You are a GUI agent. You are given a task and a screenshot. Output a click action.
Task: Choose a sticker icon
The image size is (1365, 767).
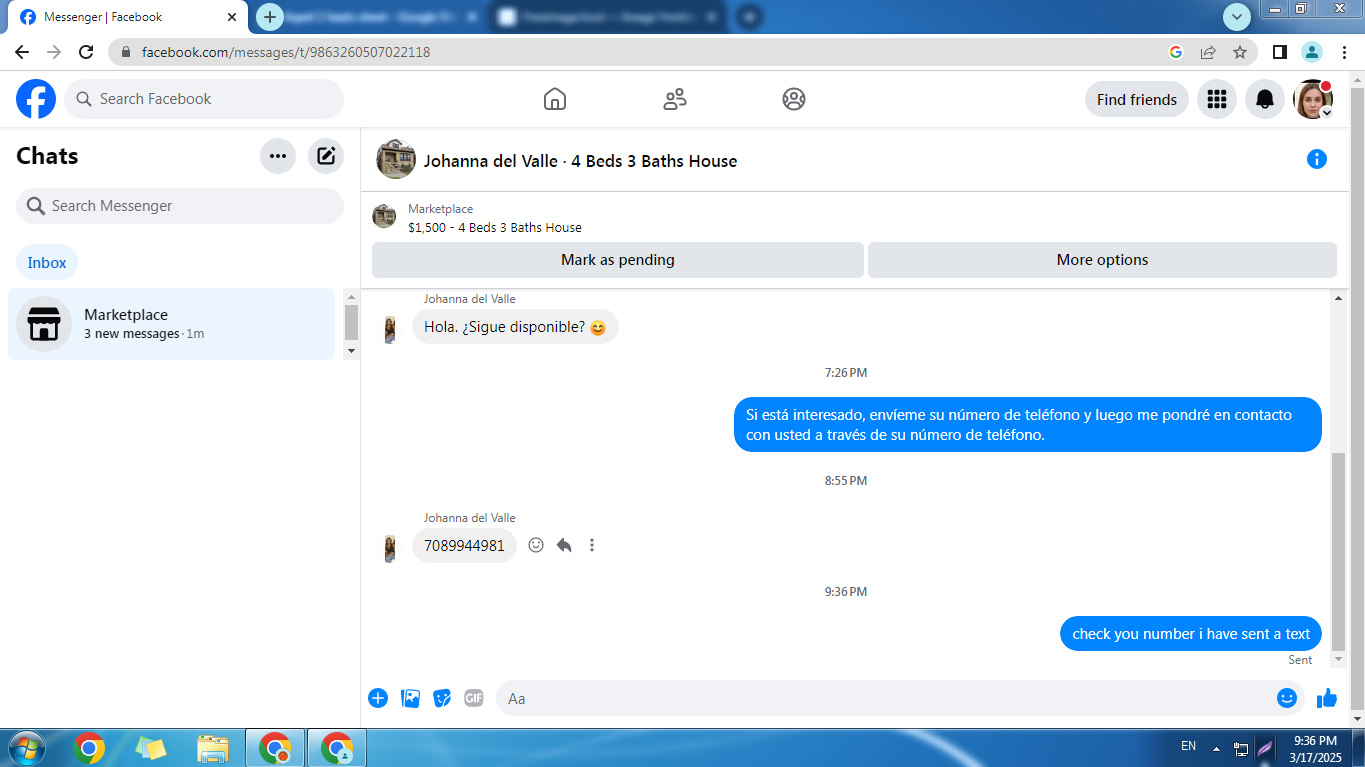(x=442, y=698)
